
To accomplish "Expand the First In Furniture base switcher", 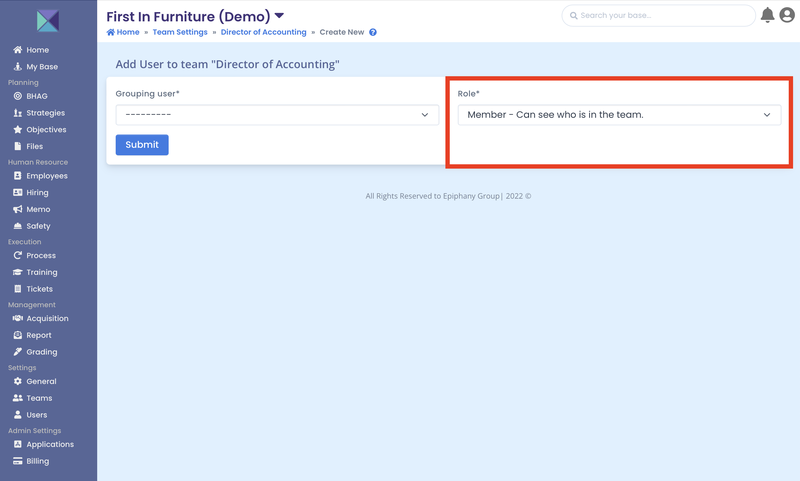I will [279, 16].
